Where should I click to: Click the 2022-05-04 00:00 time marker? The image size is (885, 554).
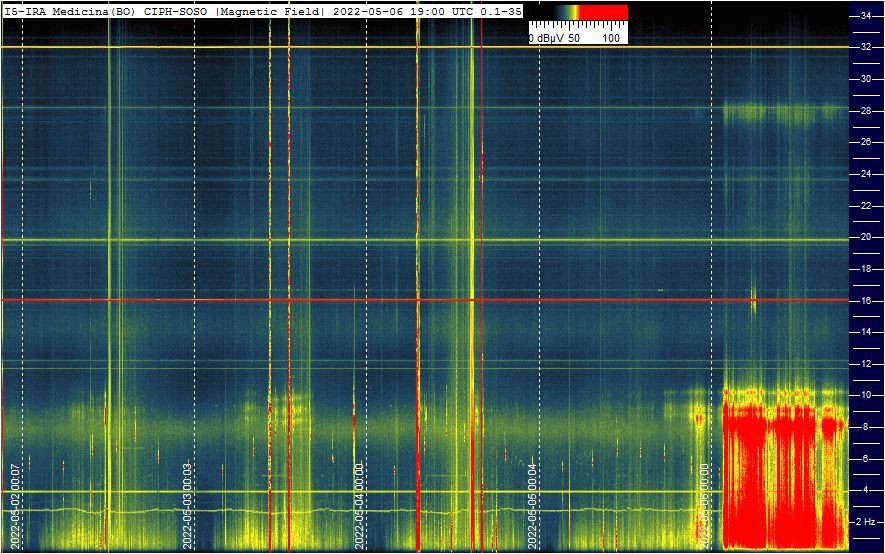(x=359, y=506)
